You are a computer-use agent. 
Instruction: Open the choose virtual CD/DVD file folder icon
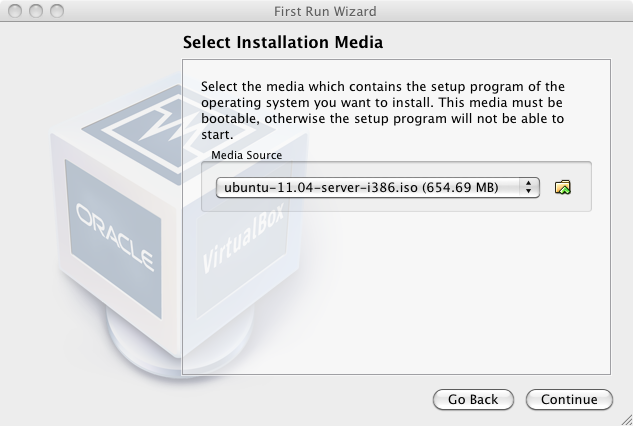(x=563, y=187)
